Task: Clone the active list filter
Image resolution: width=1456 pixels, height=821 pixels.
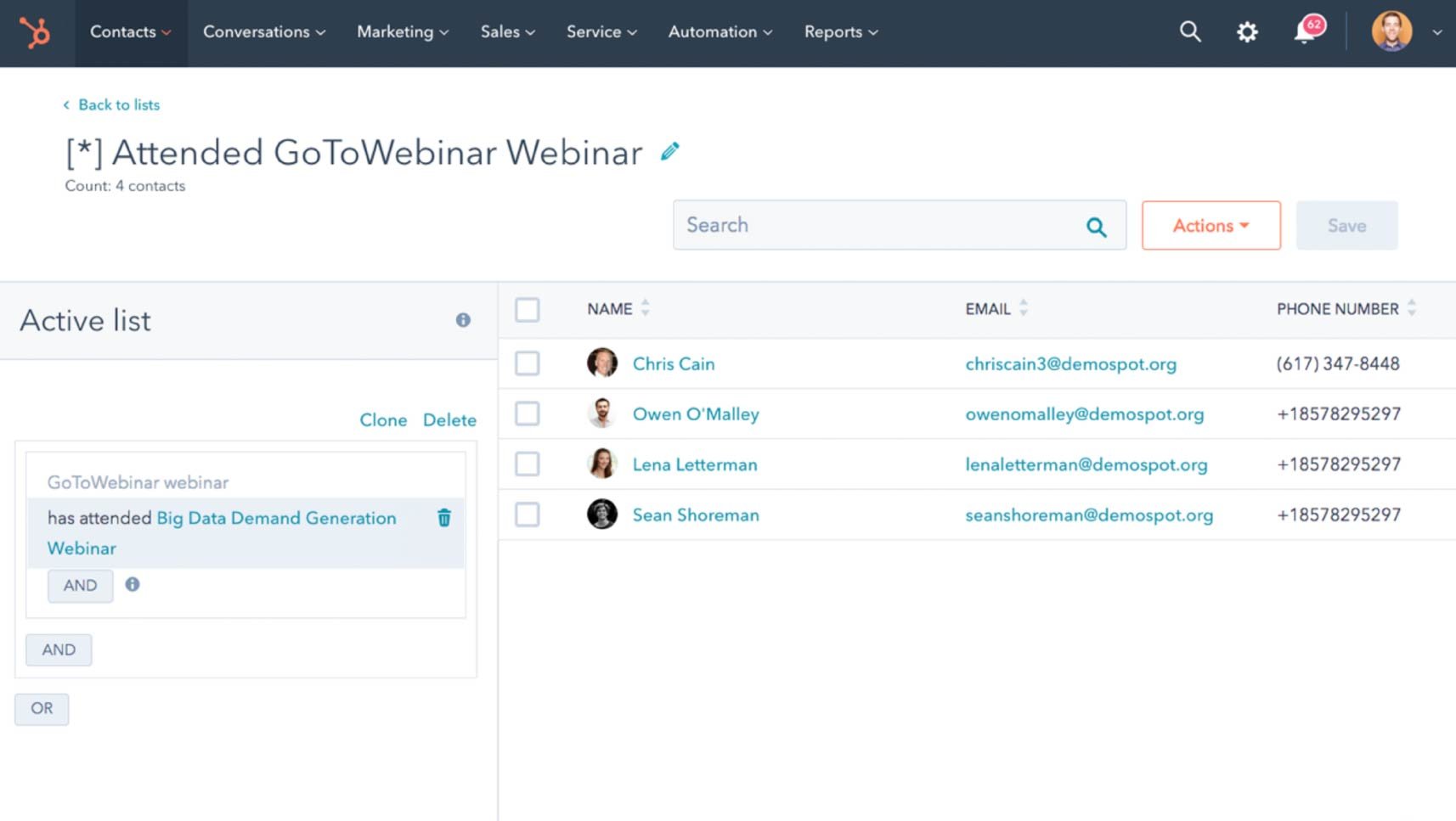Action: (x=382, y=419)
